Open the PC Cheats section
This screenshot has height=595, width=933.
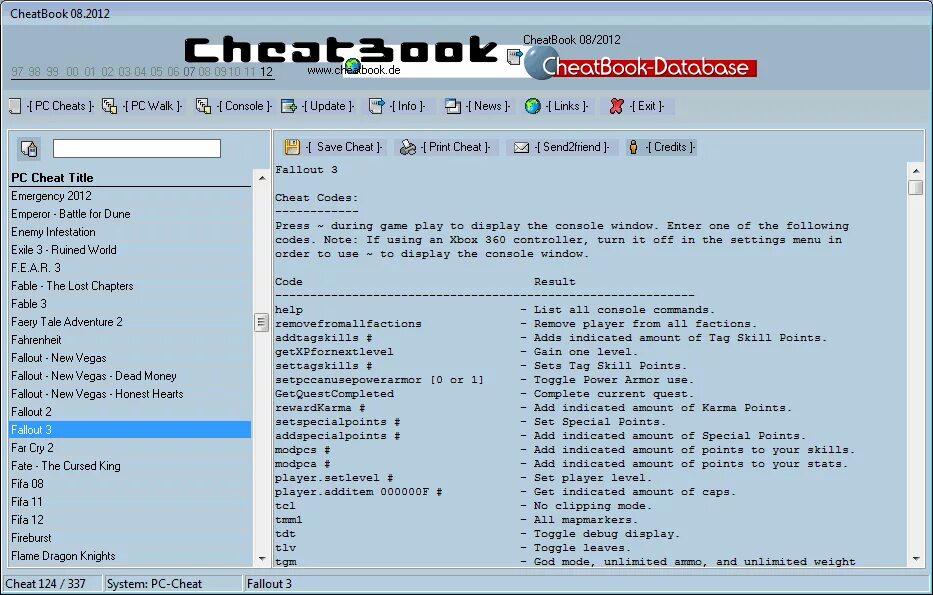tap(60, 106)
